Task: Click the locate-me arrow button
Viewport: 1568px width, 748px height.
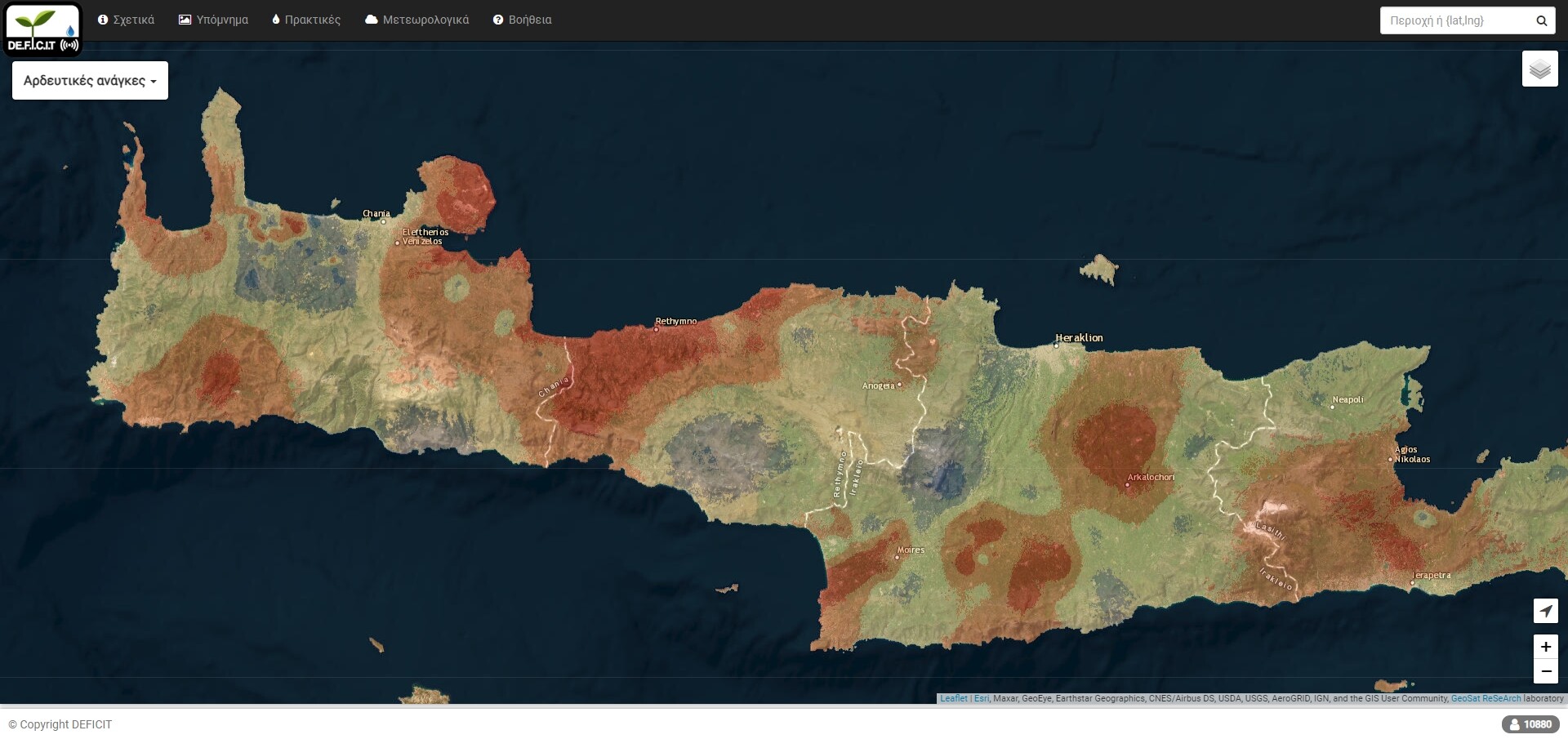Action: pyautogui.click(x=1545, y=611)
